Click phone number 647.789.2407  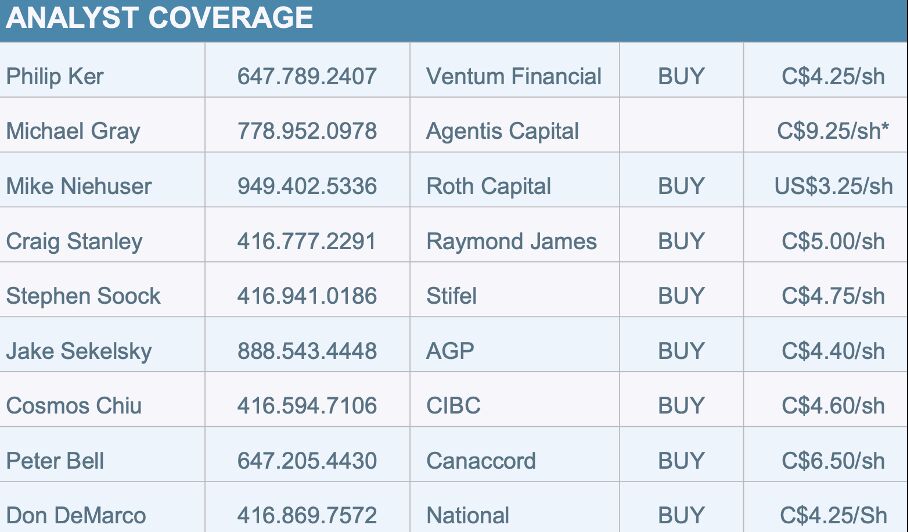pos(307,76)
